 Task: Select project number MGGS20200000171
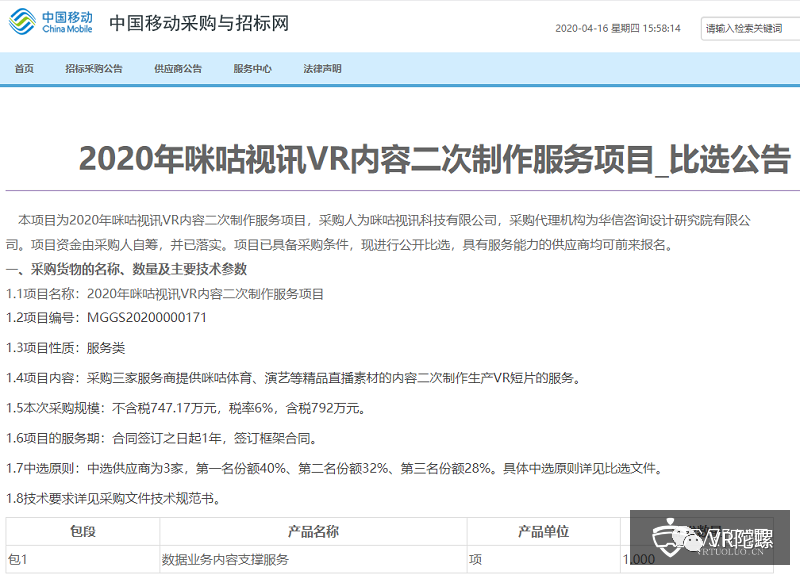click(147, 317)
